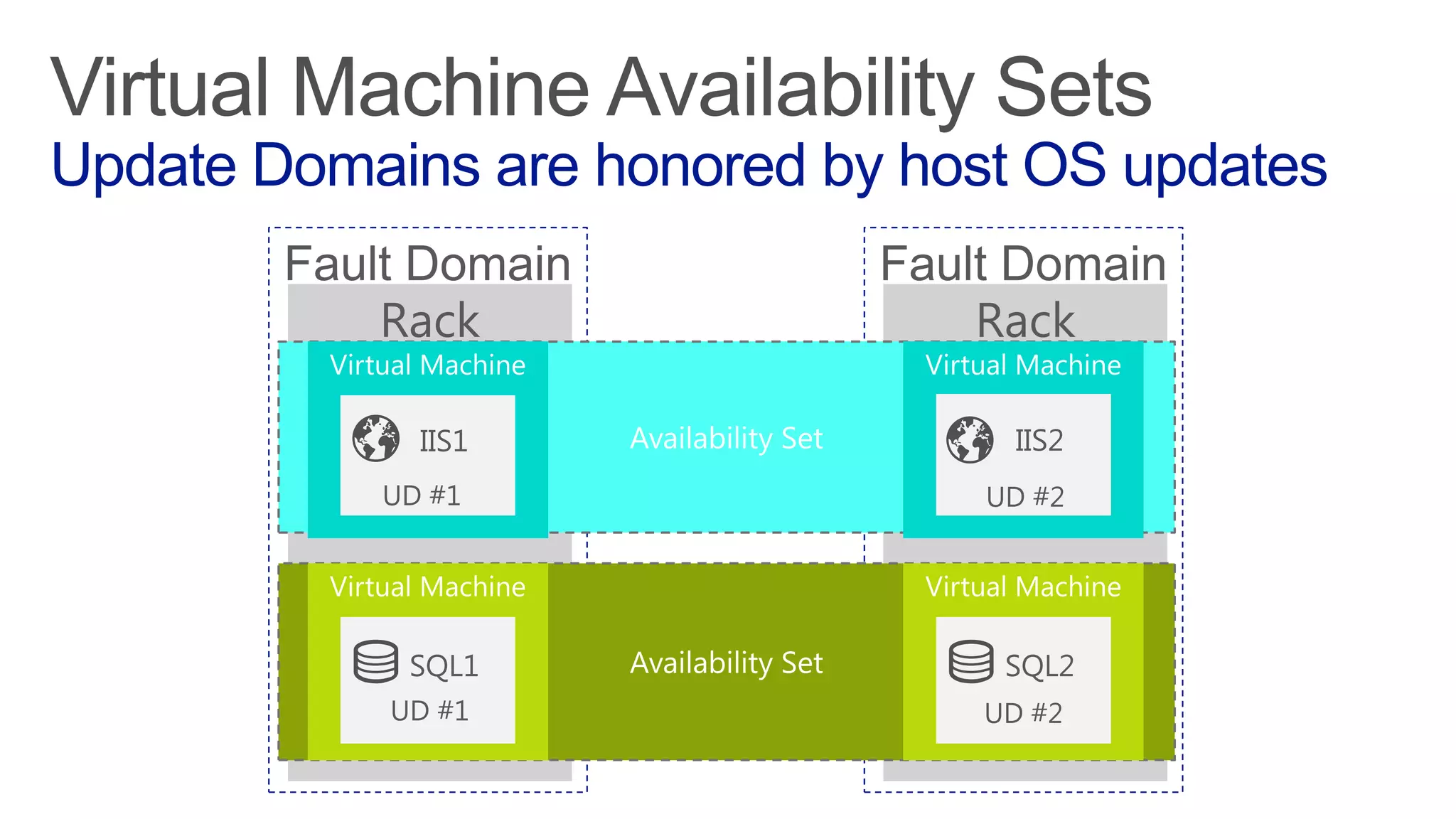Viewport: 1456px width, 819px height.
Task: Click the cyan Availability Set label
Action: tap(726, 439)
